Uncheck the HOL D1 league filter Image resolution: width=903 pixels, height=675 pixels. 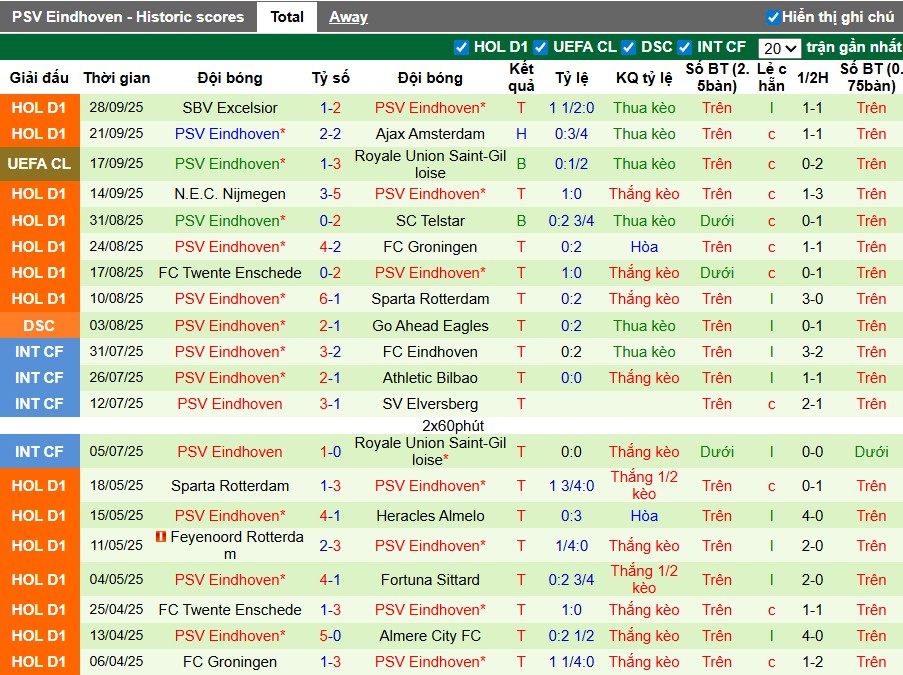coord(461,47)
